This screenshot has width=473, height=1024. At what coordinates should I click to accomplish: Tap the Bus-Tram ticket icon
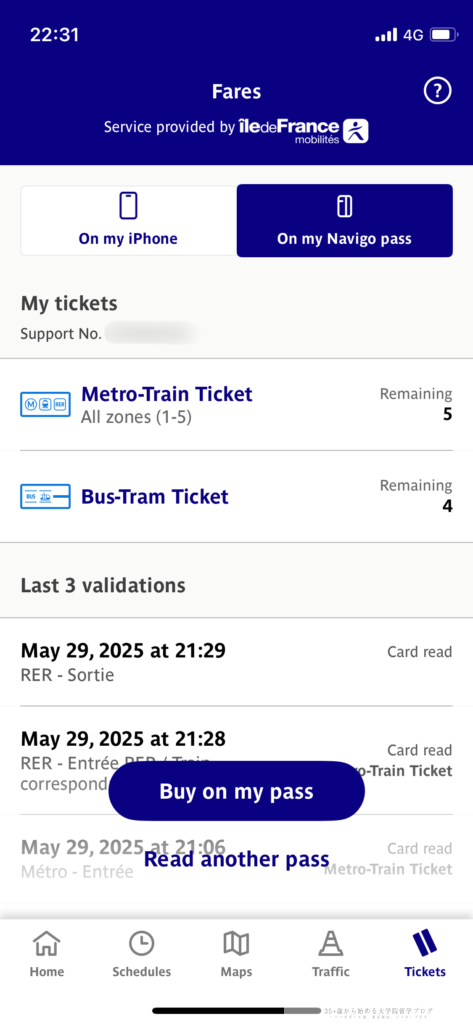[45, 497]
